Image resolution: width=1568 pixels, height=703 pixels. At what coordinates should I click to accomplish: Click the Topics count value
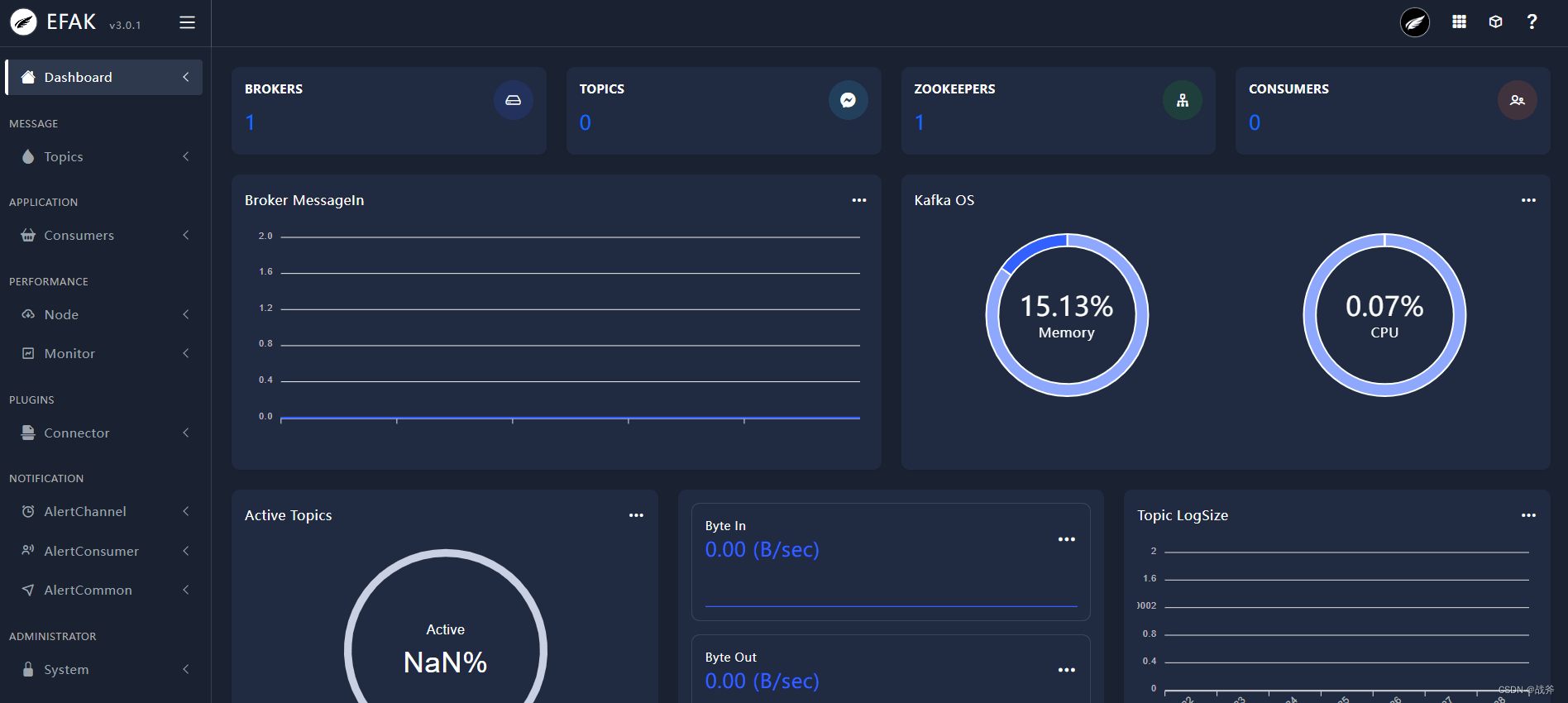pos(586,122)
